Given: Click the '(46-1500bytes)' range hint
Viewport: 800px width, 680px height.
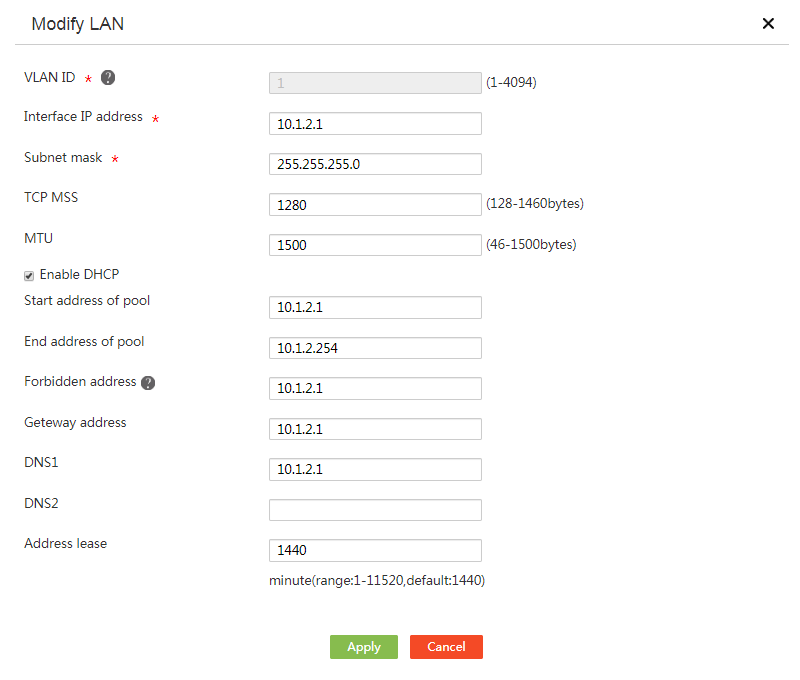Looking at the screenshot, I should coord(531,244).
